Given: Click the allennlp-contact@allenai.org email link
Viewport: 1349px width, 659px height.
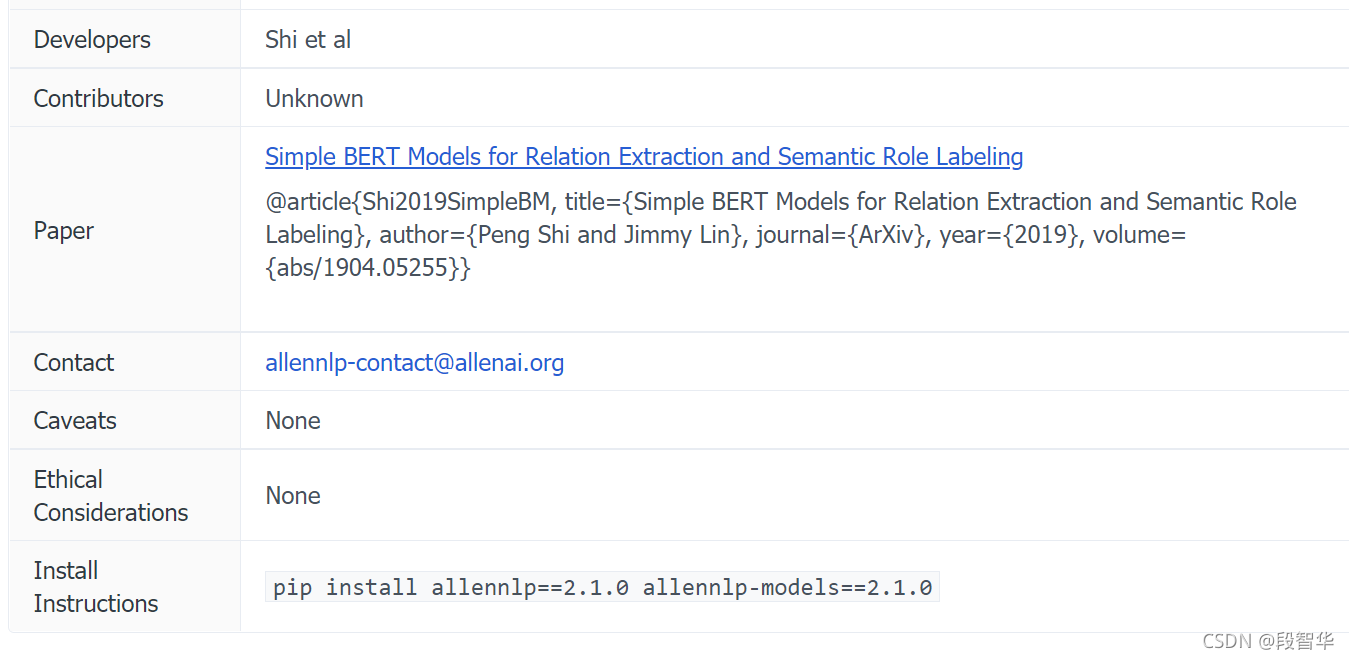Looking at the screenshot, I should (x=414, y=363).
